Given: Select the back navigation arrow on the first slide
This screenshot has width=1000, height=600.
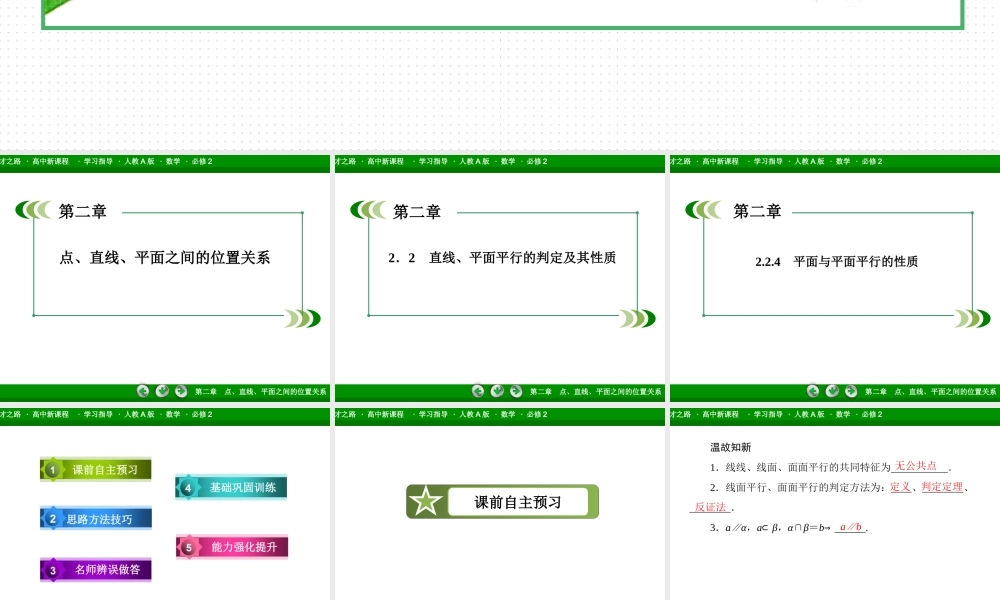Looking at the screenshot, I should [x=143, y=392].
